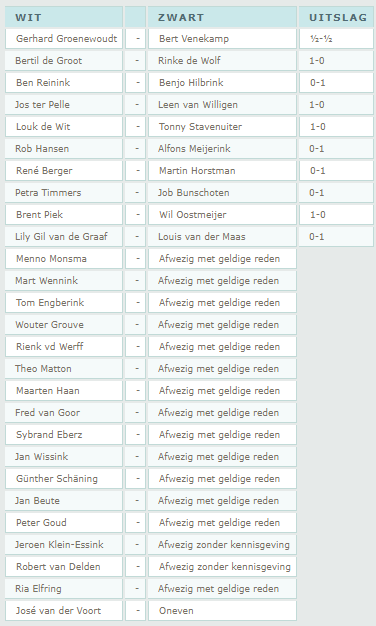
Task: Click the UITSLAG column header
Action: tap(336, 18)
